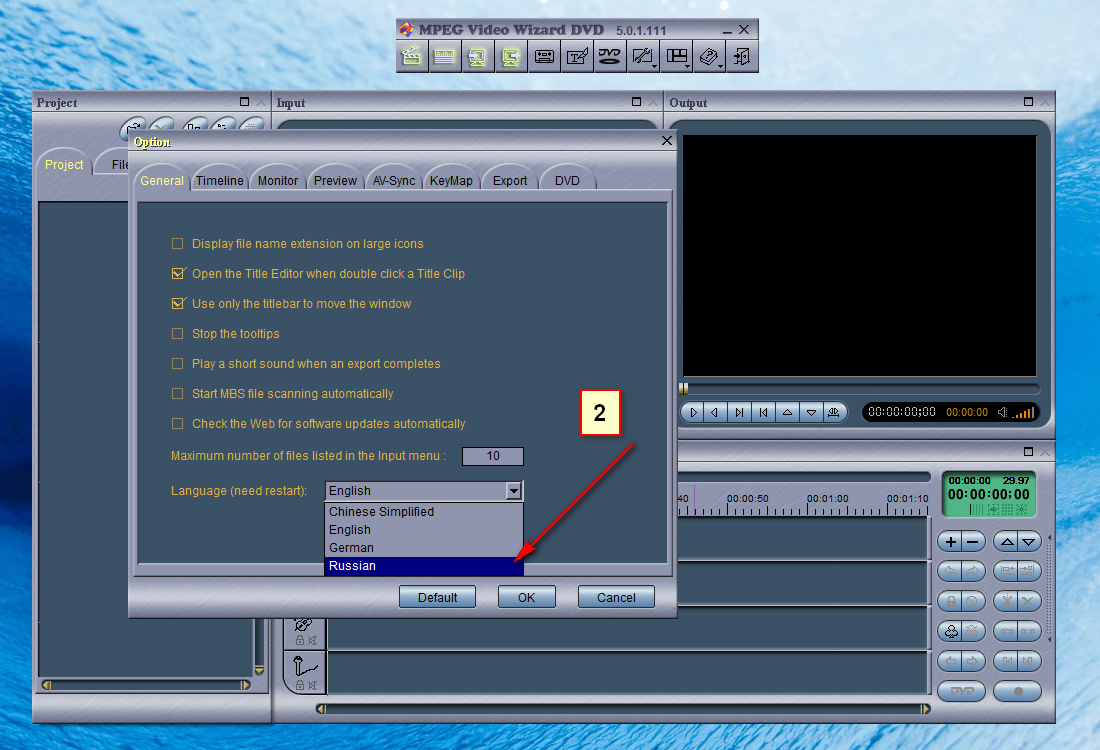The width and height of the screenshot is (1100, 750).
Task: Click the timeline bottom horizontal scrollbar
Action: coord(623,709)
